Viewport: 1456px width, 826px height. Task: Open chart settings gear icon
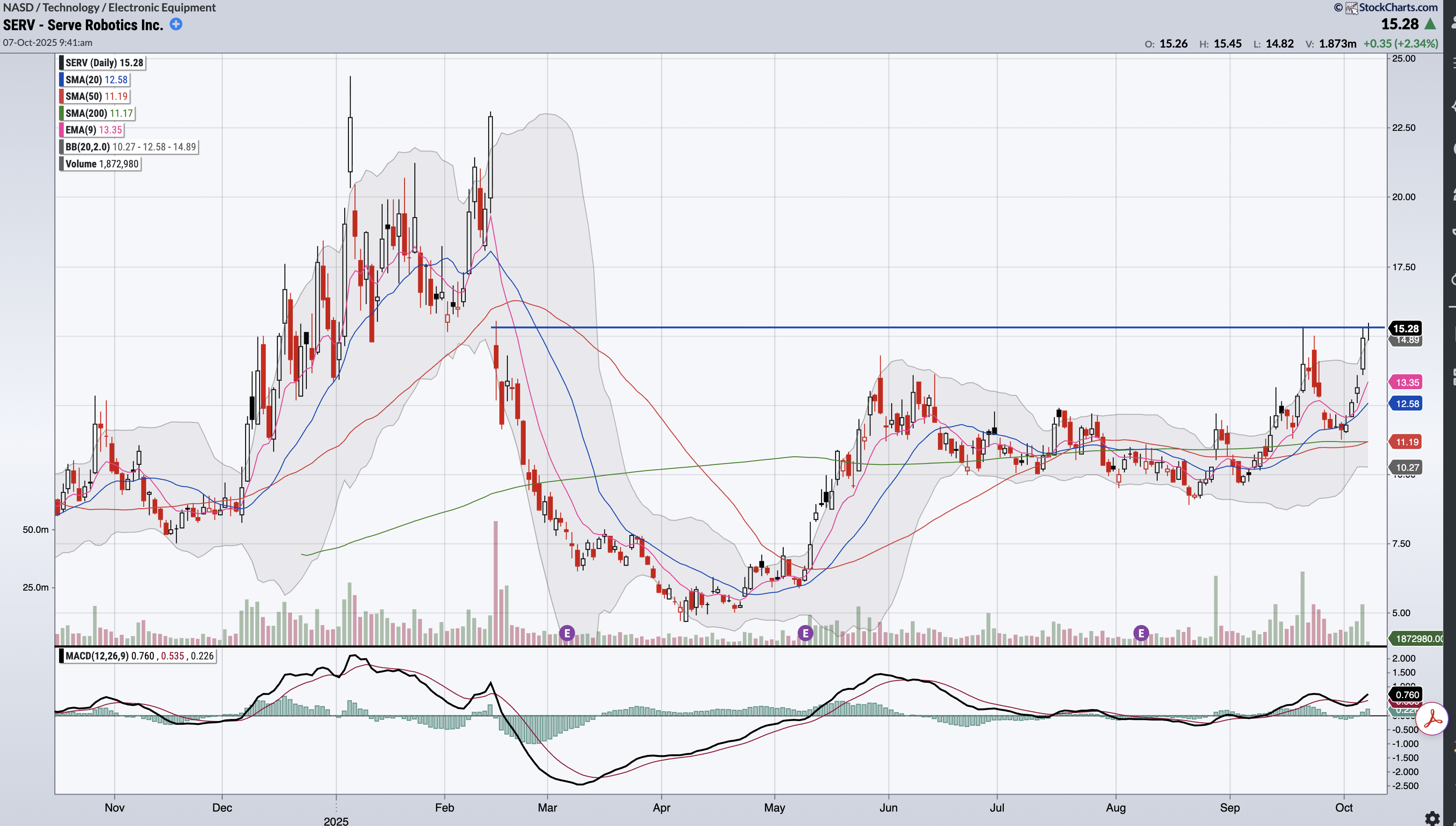coord(1432,819)
